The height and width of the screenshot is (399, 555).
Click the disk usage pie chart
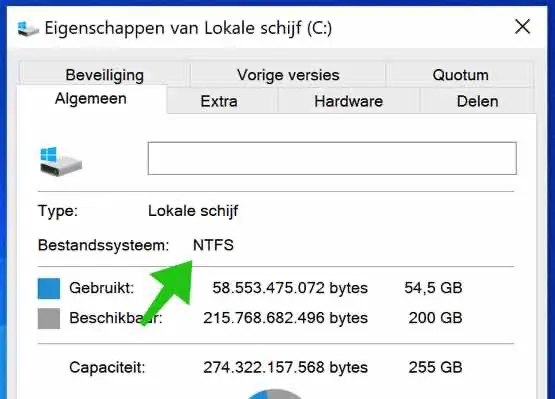click(274, 394)
